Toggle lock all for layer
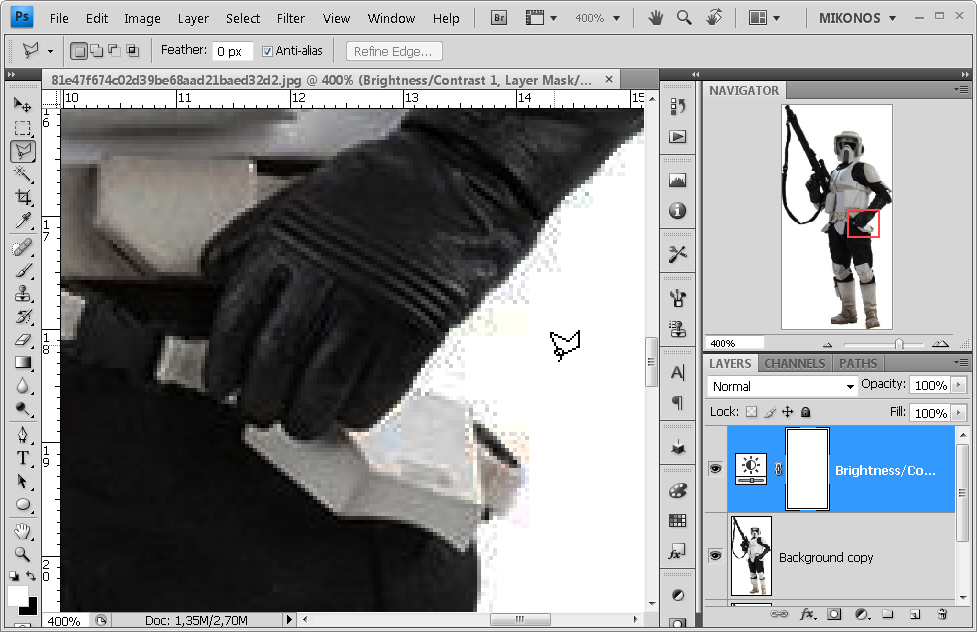The image size is (977, 632). (x=805, y=412)
